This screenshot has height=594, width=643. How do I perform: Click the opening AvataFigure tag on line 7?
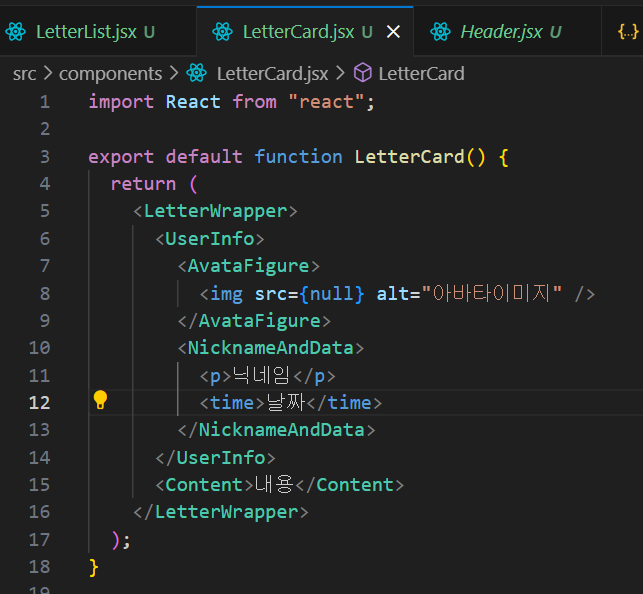pyautogui.click(x=249, y=266)
